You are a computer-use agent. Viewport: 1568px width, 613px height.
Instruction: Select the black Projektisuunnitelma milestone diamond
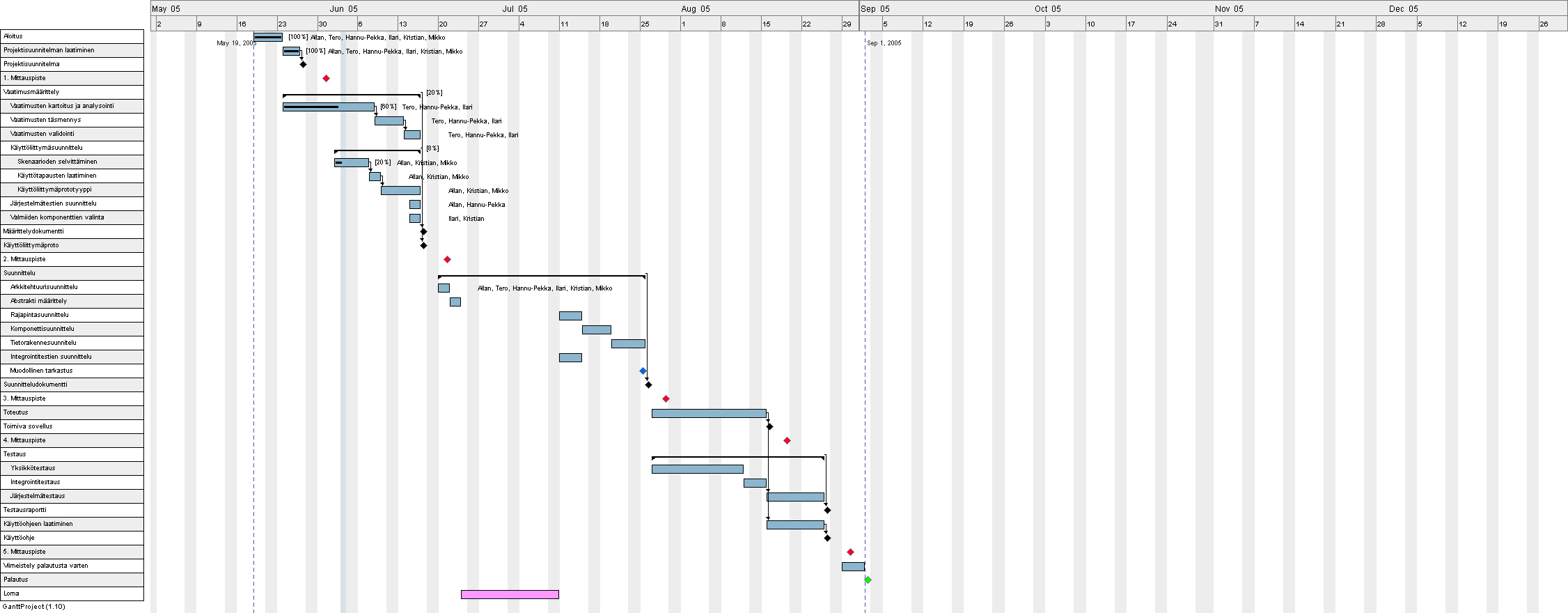[x=303, y=64]
